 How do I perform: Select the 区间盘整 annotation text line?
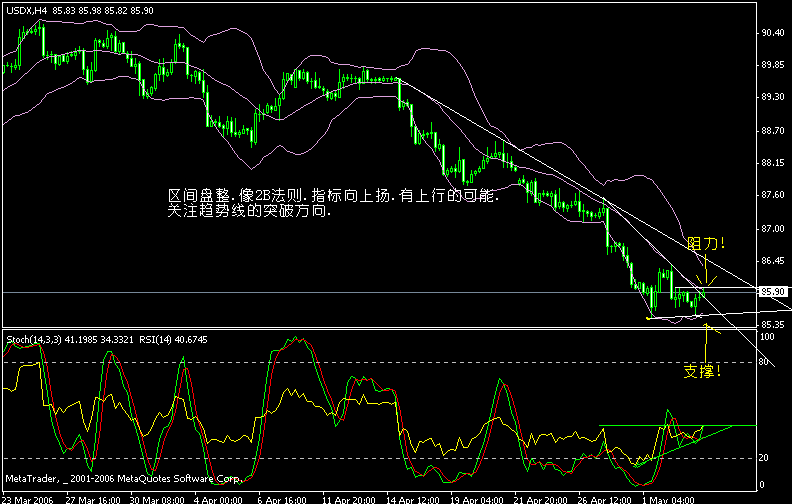(x=334, y=195)
